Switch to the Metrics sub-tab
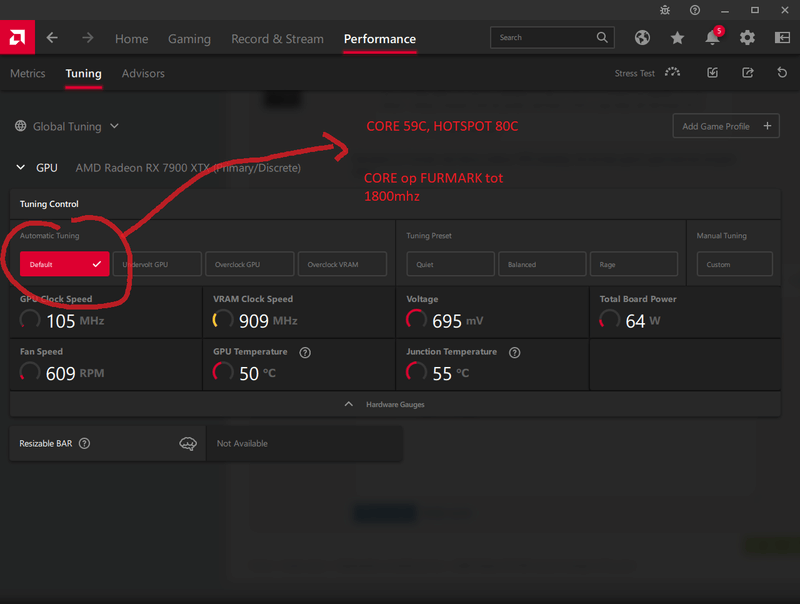 tap(28, 73)
